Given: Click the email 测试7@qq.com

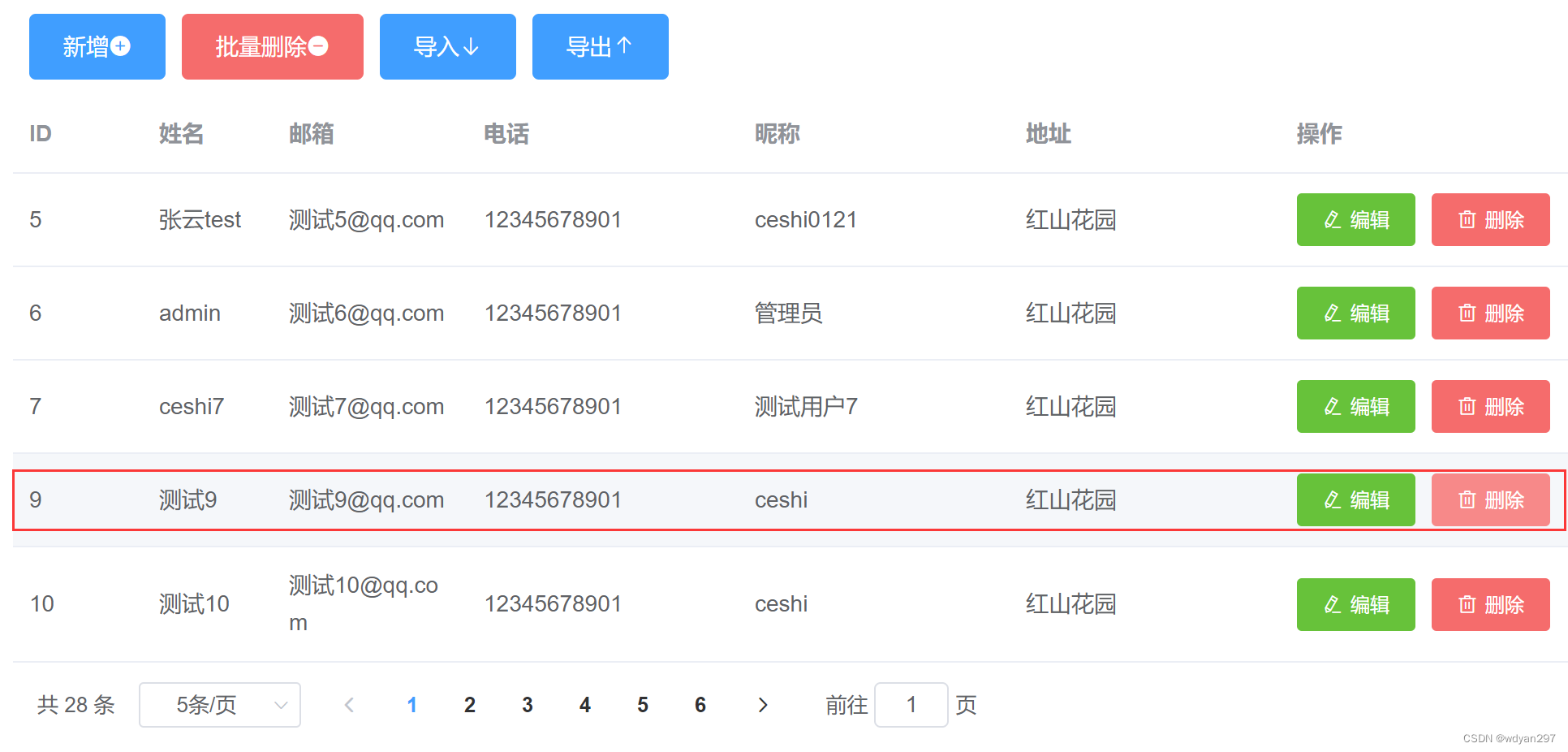Looking at the screenshot, I should tap(367, 406).
